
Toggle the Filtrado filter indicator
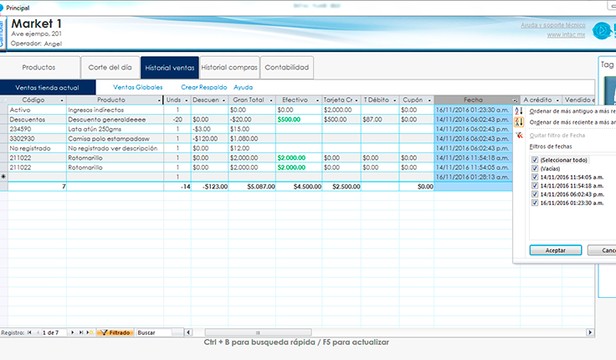115,332
